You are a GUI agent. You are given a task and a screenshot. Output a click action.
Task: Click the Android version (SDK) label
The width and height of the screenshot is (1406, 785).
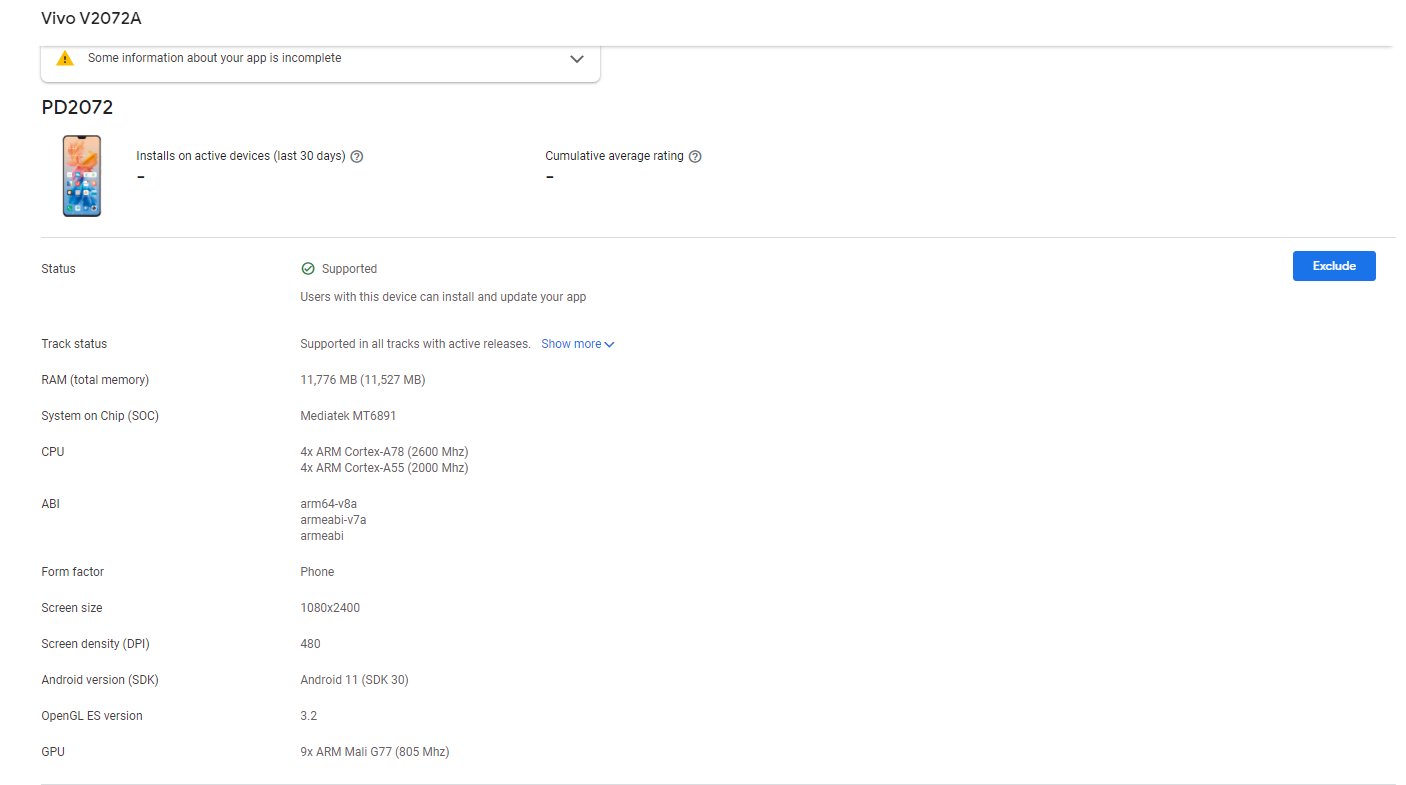pyautogui.click(x=100, y=680)
